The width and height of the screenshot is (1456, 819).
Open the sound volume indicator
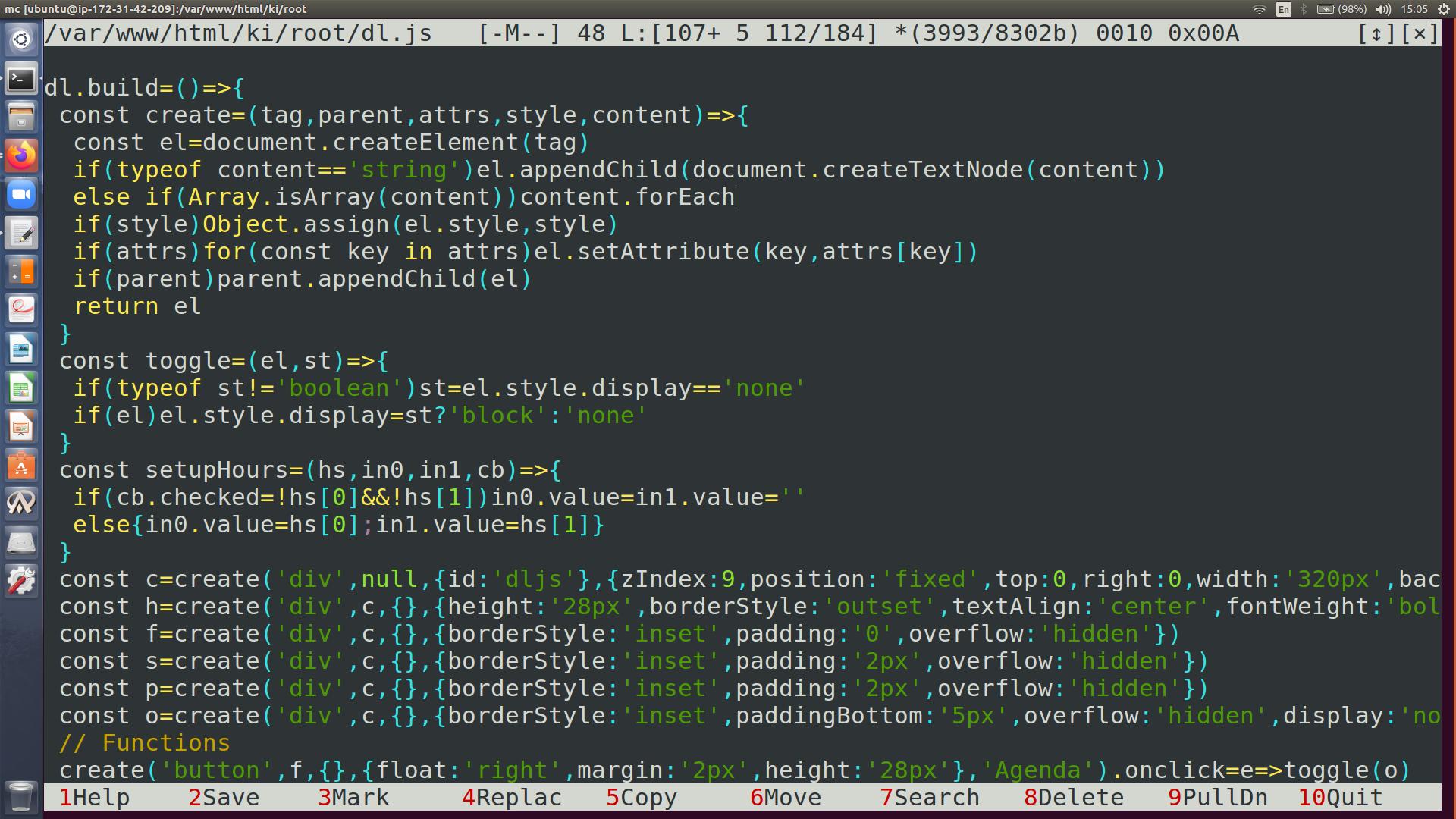[1383, 9]
